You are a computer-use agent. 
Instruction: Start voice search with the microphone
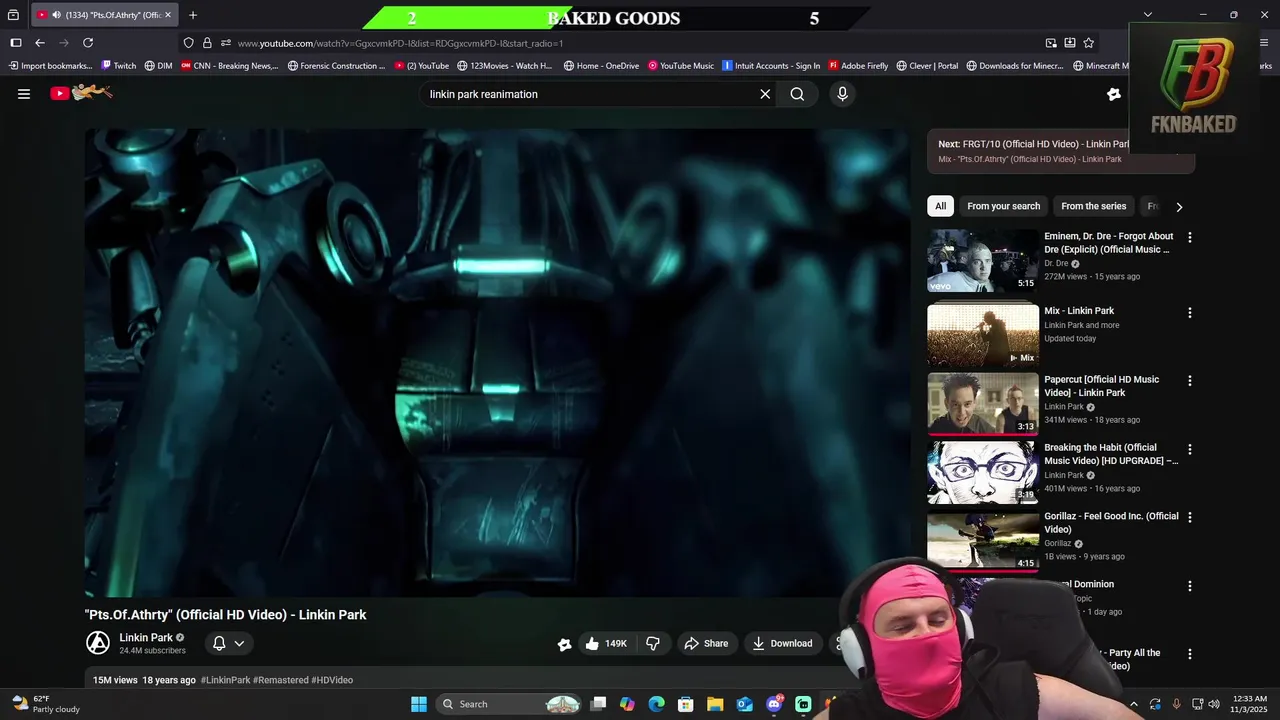point(842,94)
